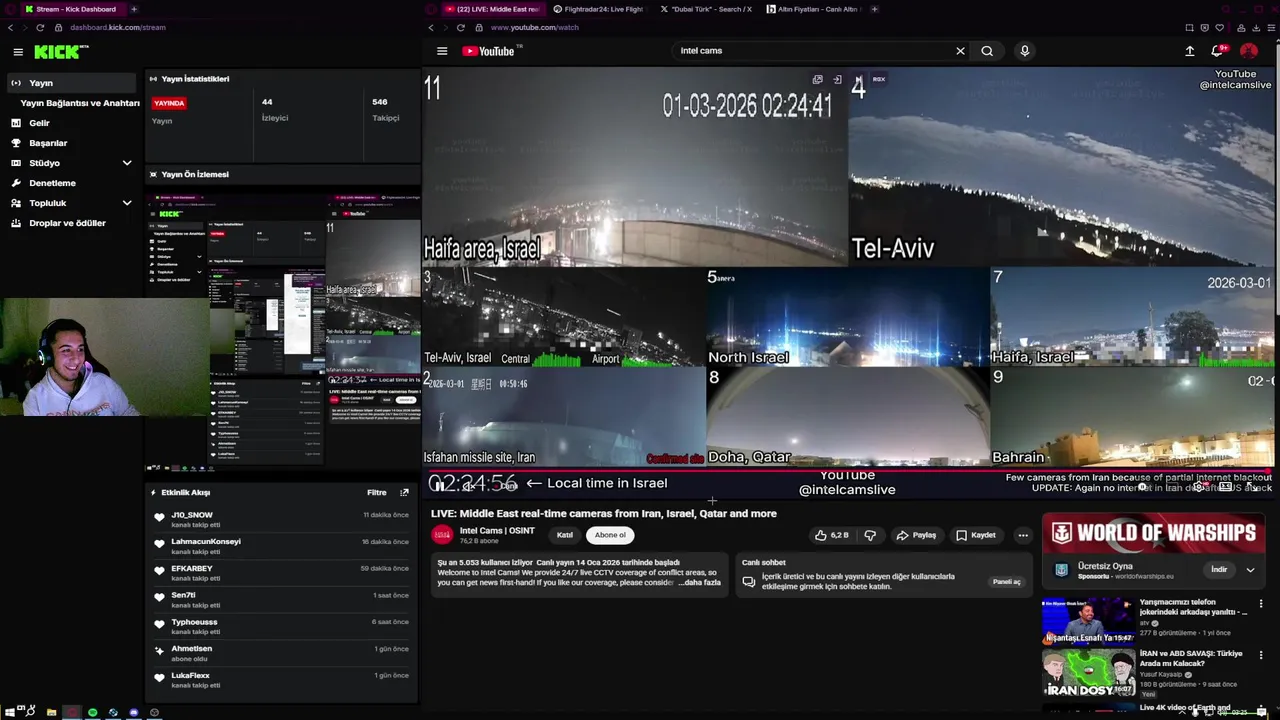Open Intel Cams channel avatar
The height and width of the screenshot is (720, 1280).
click(x=441, y=535)
